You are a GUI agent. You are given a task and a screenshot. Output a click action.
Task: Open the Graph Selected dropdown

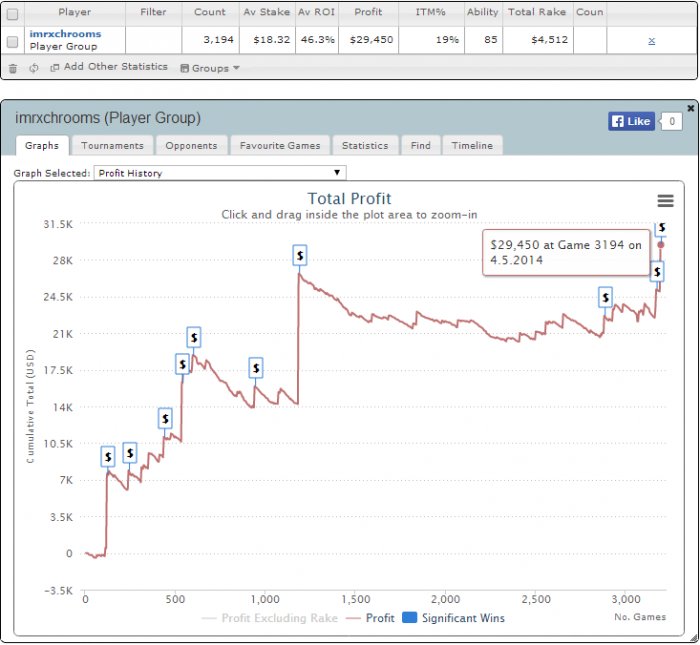[220, 173]
